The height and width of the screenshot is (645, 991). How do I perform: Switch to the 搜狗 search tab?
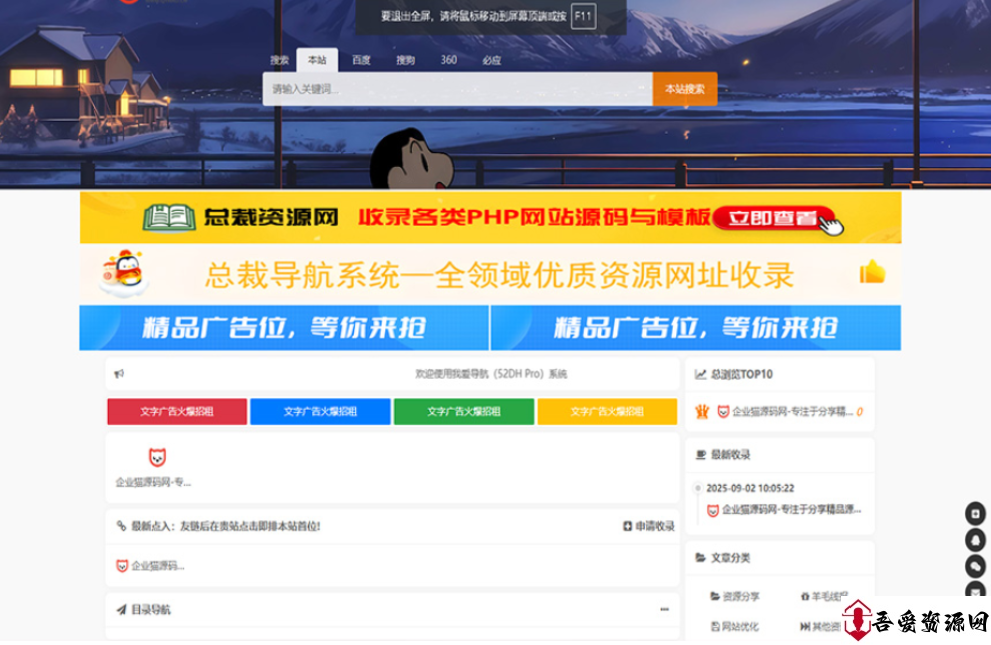[405, 60]
